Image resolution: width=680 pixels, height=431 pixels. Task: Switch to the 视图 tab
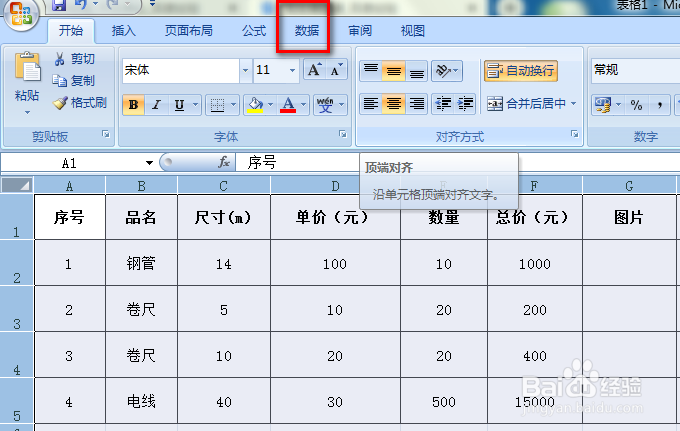pos(412,30)
